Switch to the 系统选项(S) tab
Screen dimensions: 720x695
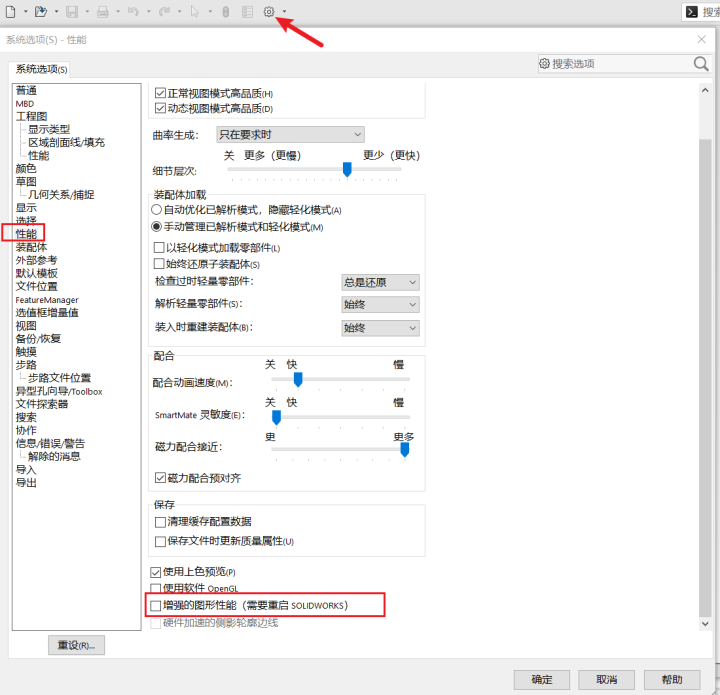pyautogui.click(x=41, y=69)
